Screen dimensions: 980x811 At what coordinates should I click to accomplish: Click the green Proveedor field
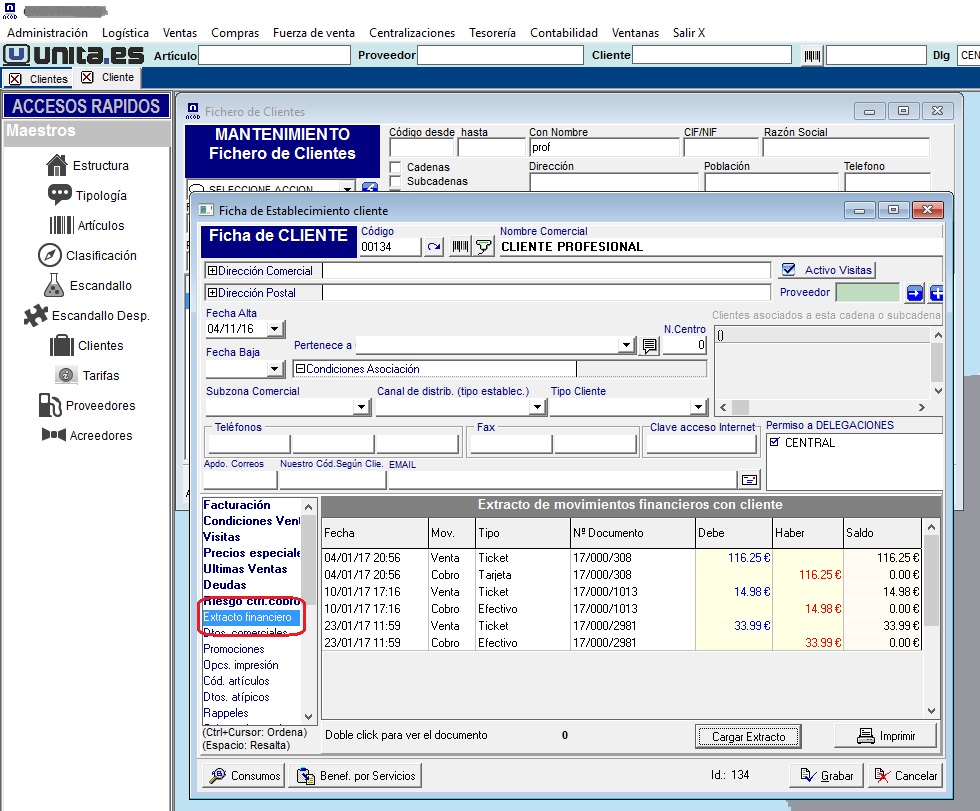tap(867, 293)
